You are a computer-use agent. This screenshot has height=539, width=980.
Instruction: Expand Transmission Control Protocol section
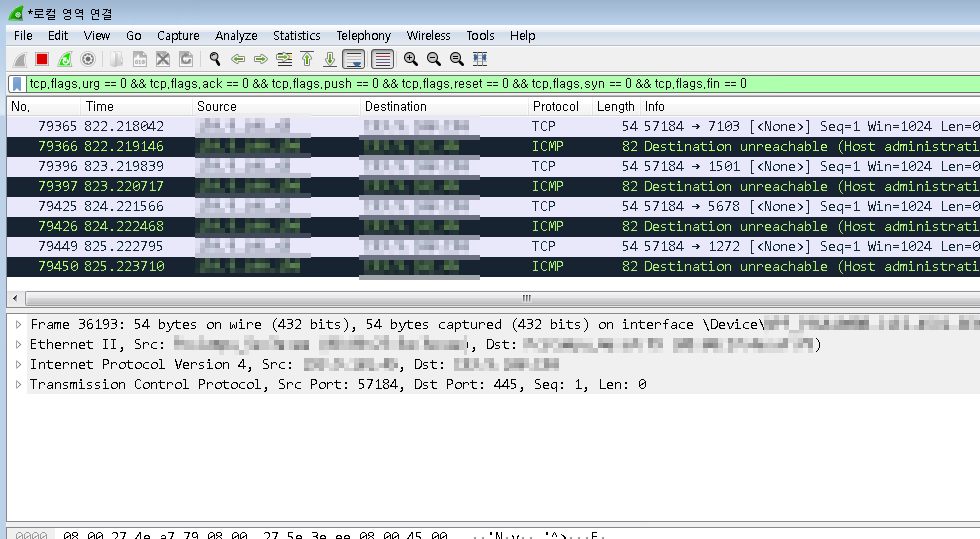point(19,385)
